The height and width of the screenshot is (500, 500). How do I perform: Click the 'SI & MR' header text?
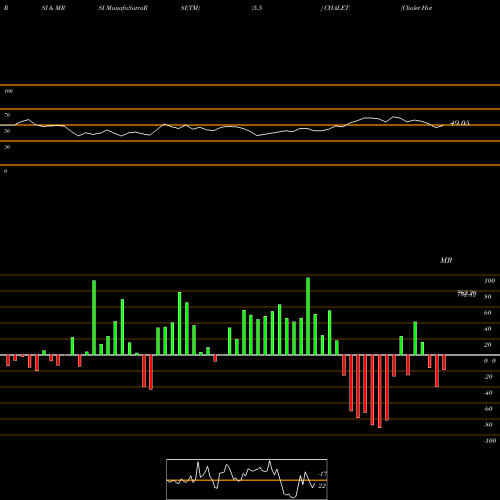pos(53,8)
